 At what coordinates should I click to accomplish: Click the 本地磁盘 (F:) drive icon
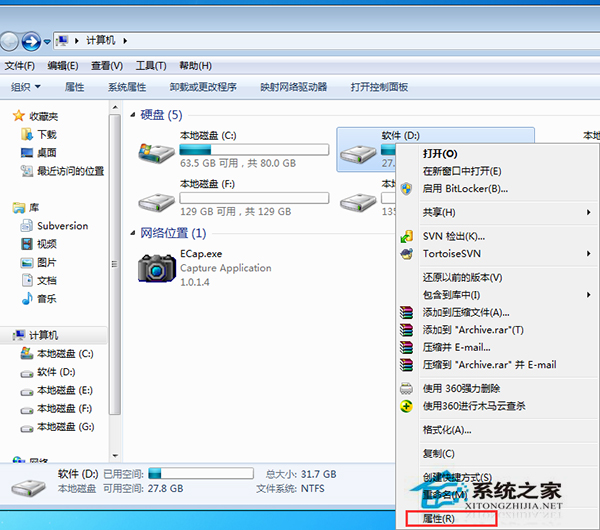[x=157, y=202]
